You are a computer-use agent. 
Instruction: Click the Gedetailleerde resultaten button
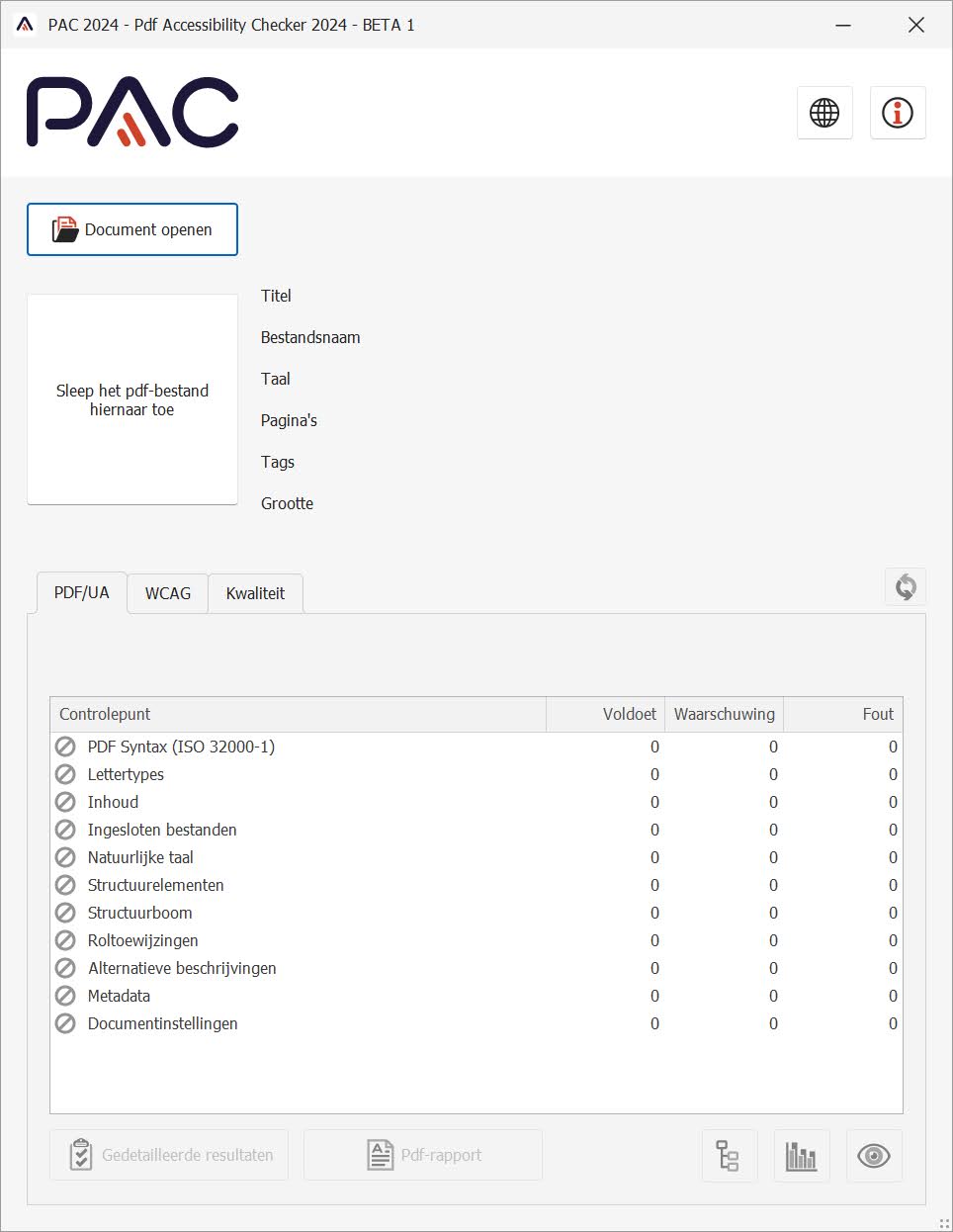pyautogui.click(x=168, y=1155)
